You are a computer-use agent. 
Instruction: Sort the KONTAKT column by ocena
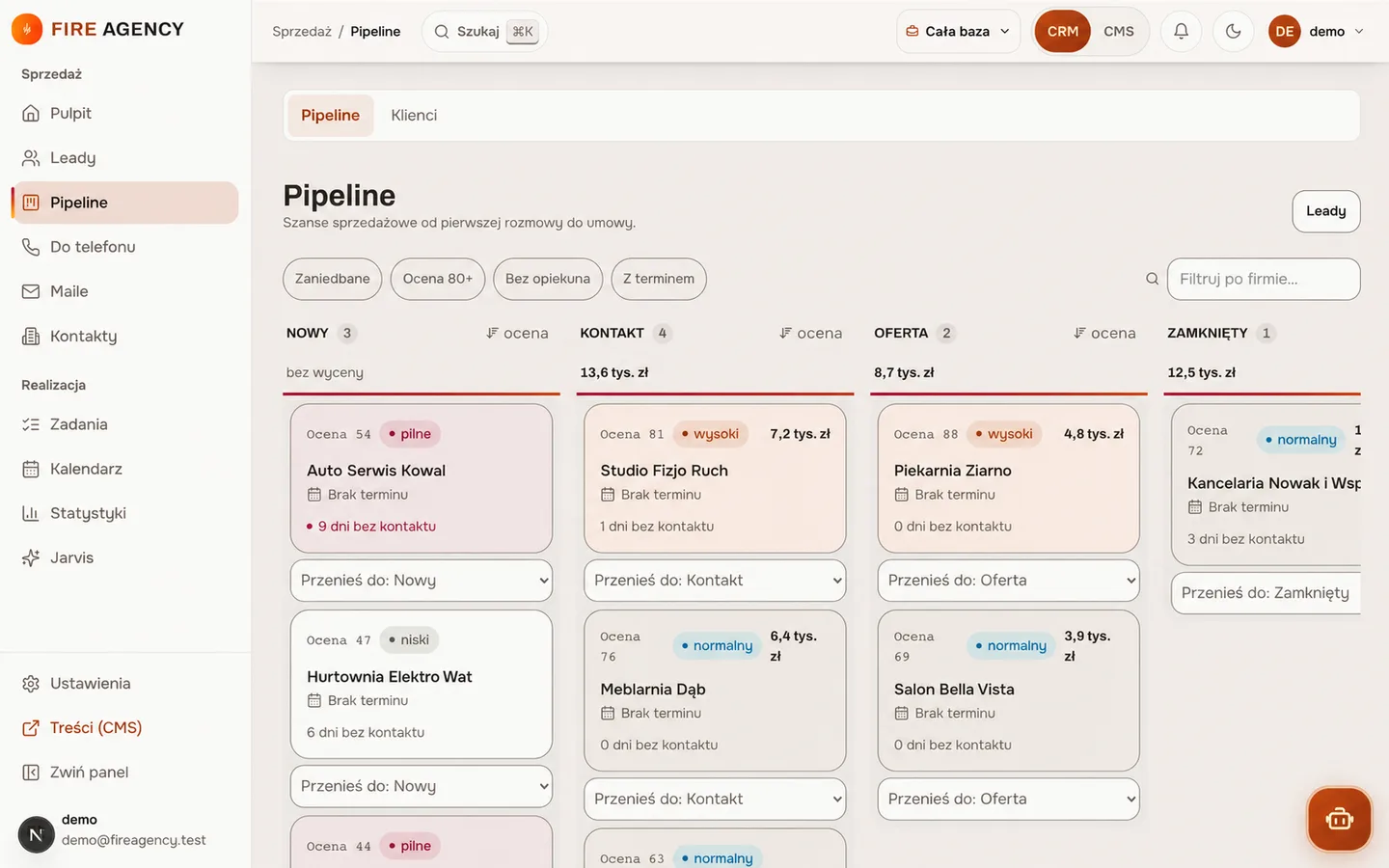point(811,333)
